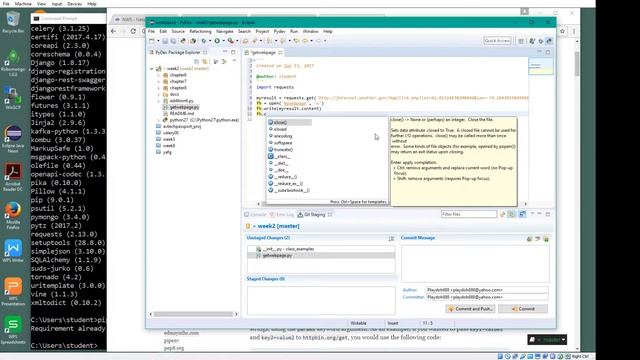Open VirtualBox Devices menu
Screen dimensions: 640x360
(74, 4)
